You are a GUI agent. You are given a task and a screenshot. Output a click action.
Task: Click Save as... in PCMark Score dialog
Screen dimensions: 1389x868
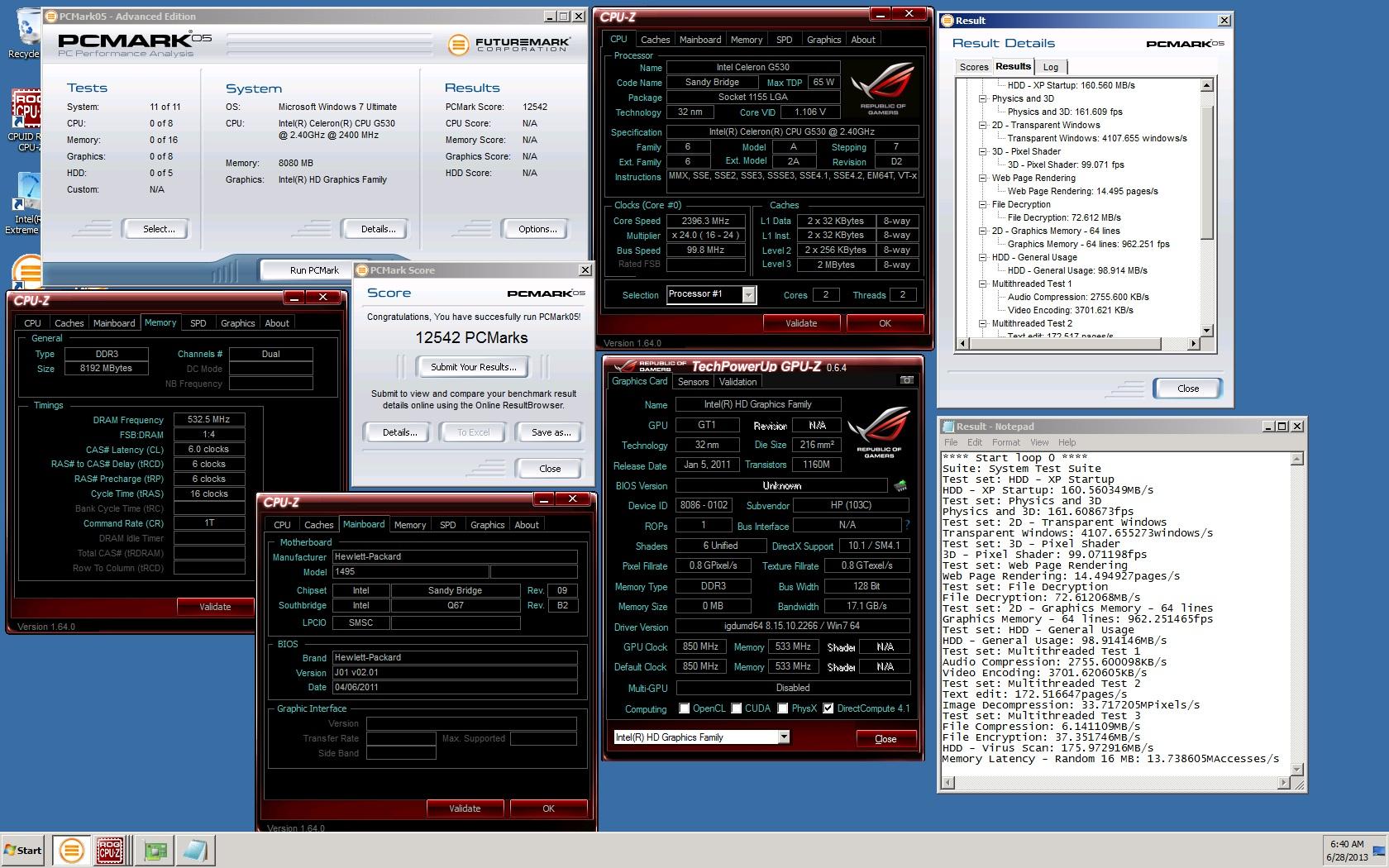pyautogui.click(x=551, y=432)
